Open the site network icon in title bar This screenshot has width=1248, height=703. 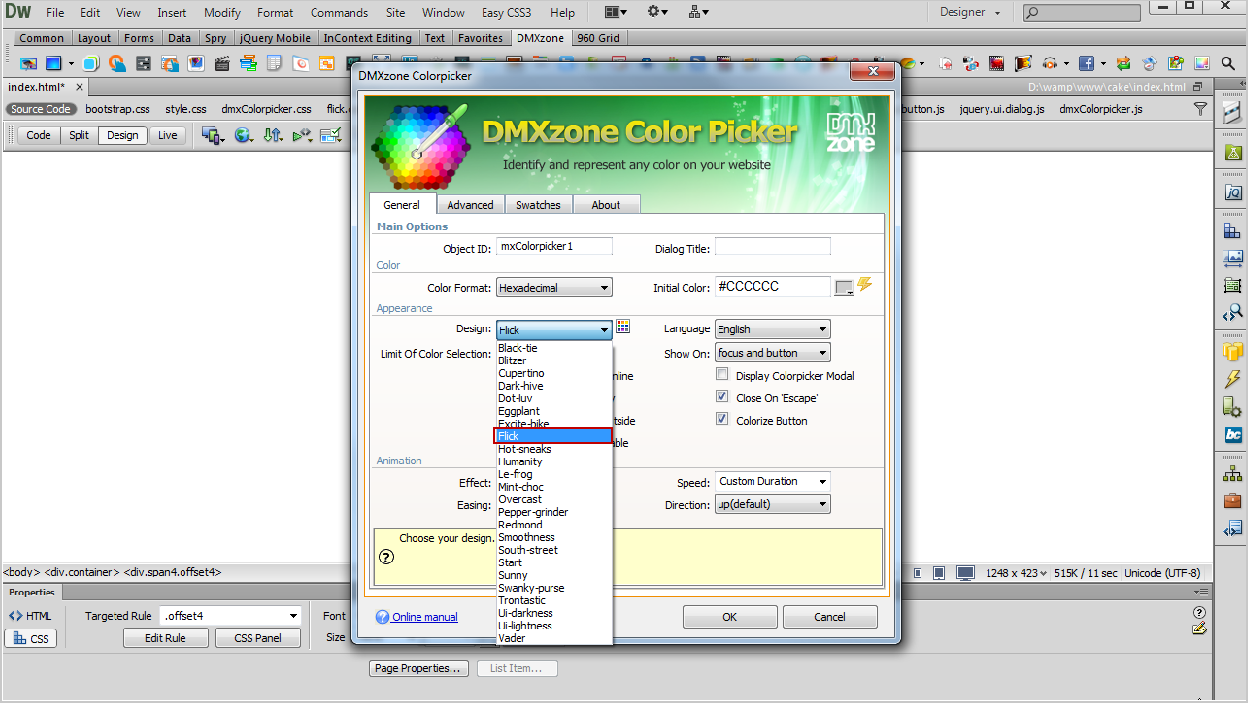pyautogui.click(x=699, y=12)
